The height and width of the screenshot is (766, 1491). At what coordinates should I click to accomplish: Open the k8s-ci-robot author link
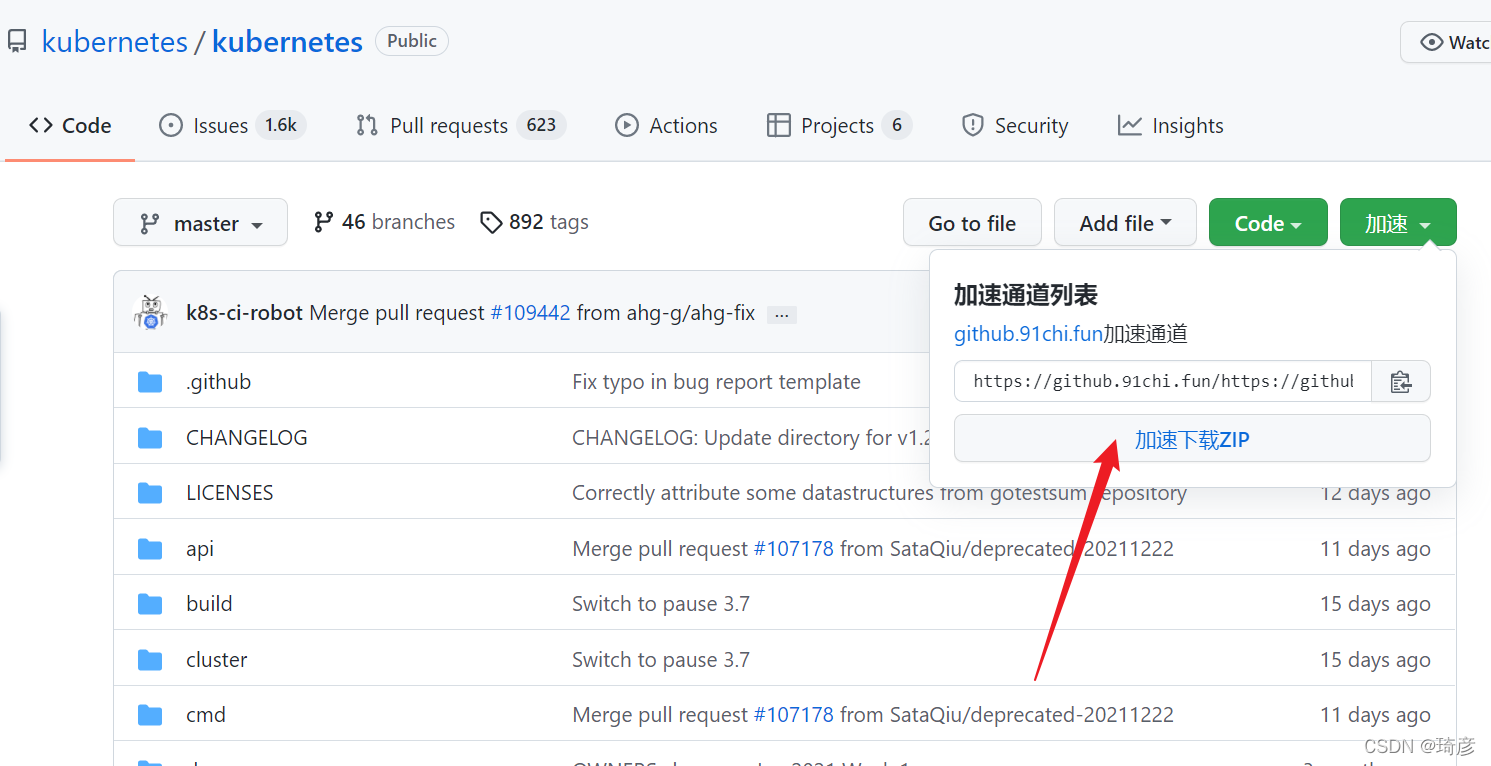244,313
